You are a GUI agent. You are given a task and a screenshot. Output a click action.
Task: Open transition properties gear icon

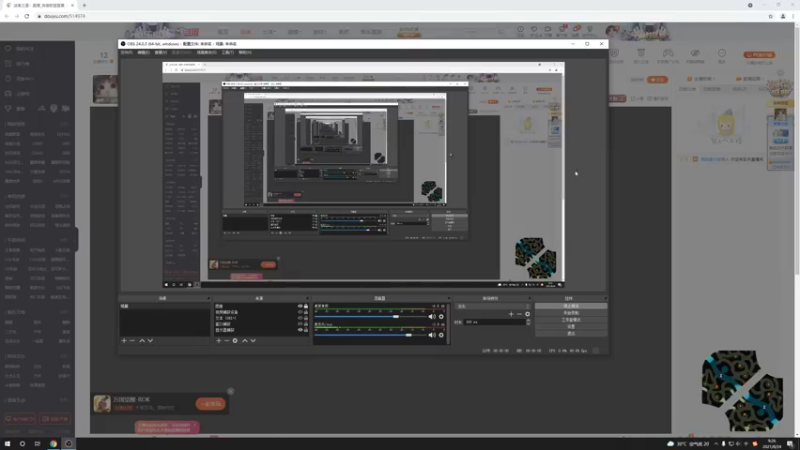pos(528,314)
